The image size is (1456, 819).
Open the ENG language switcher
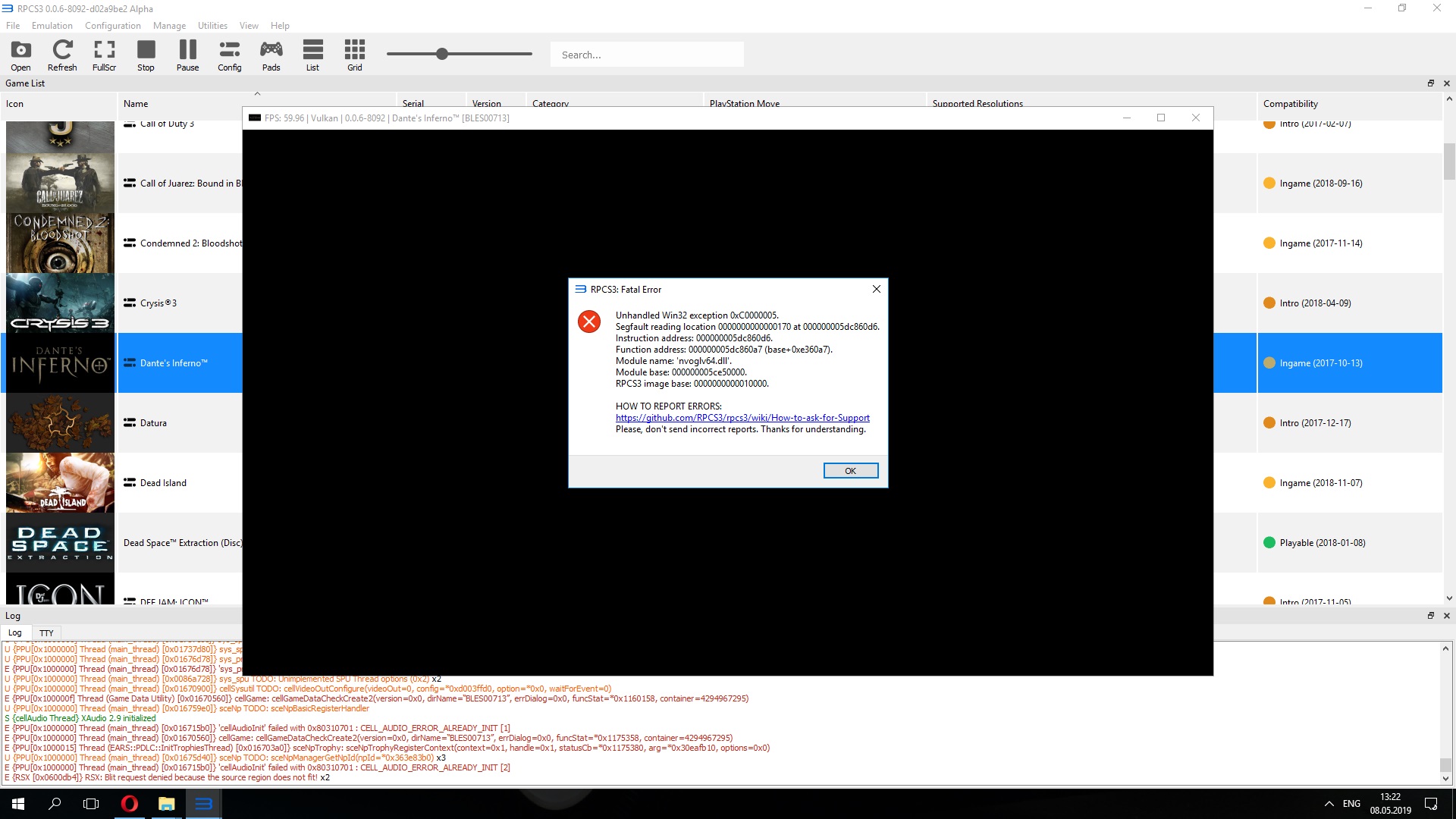(x=1351, y=803)
